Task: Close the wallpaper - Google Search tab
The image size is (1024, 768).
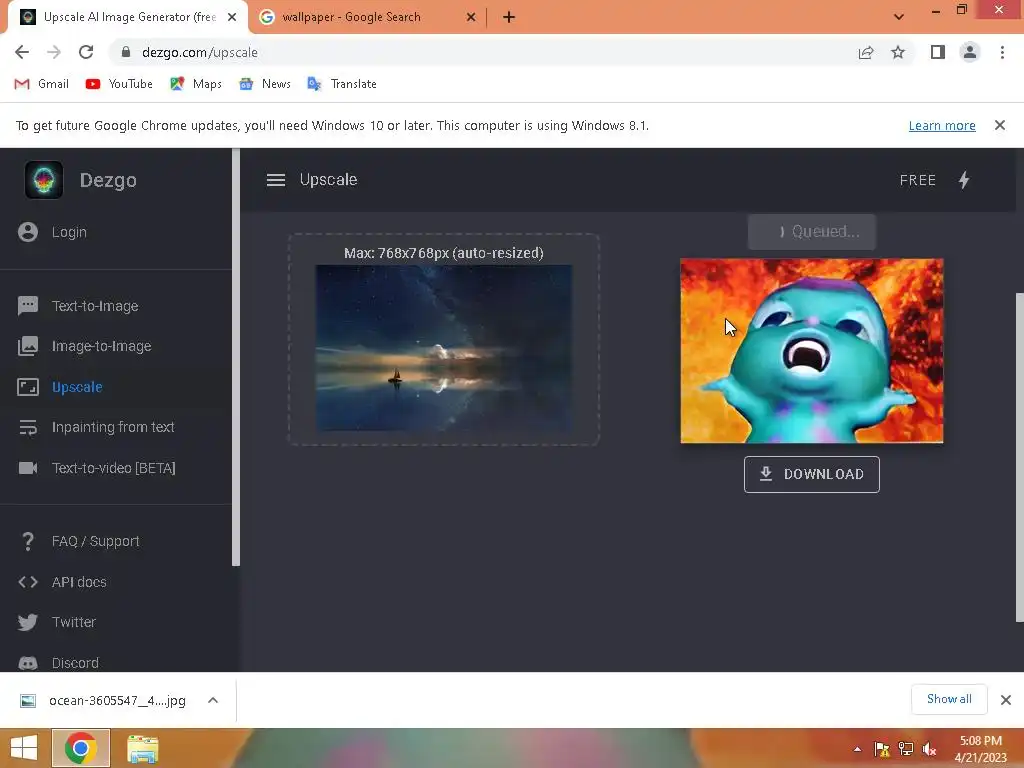Action: pyautogui.click(x=471, y=17)
